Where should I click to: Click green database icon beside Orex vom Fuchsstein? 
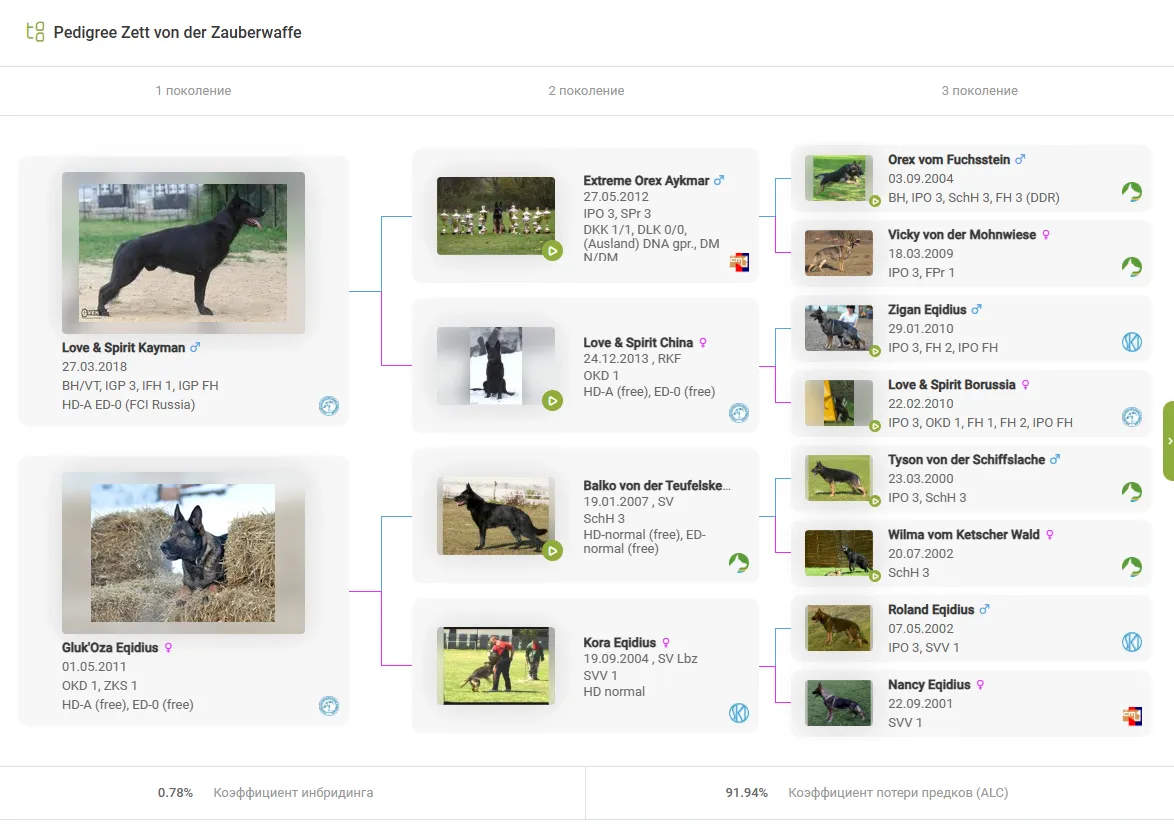1131,192
